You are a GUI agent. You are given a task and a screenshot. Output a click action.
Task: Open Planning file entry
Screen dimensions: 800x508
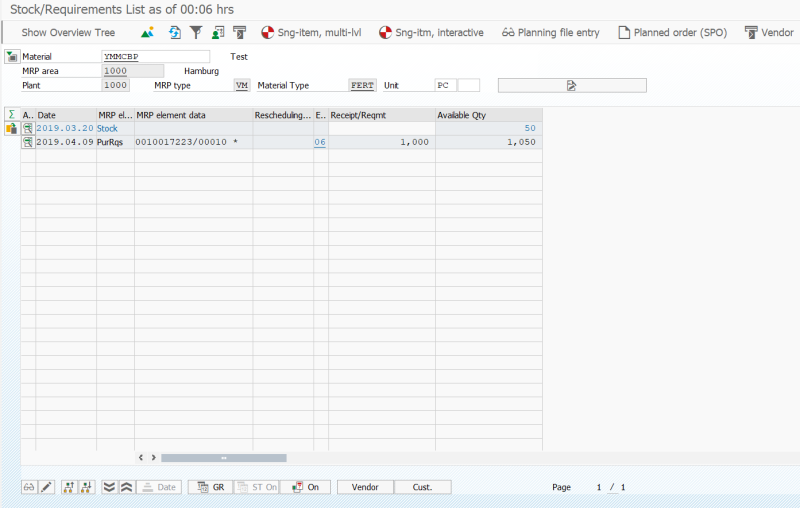pyautogui.click(x=551, y=33)
